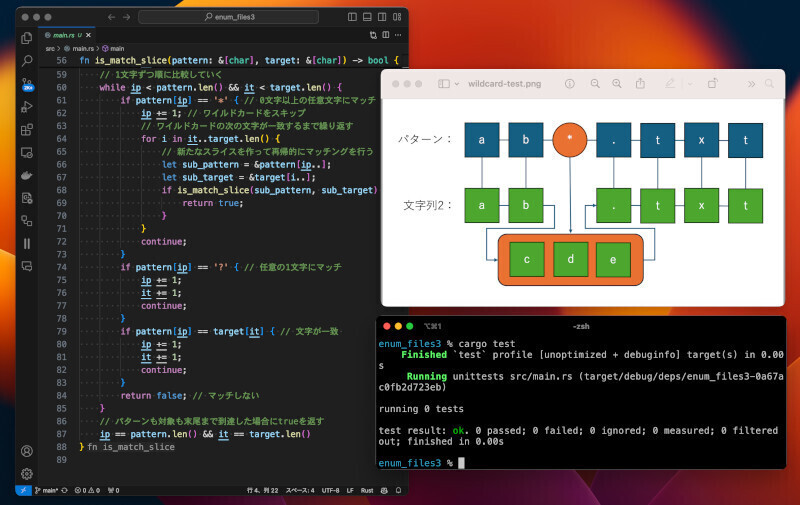The width and height of the screenshot is (800, 505).
Task: Click the main branch in the status bar
Action: click(x=47, y=490)
